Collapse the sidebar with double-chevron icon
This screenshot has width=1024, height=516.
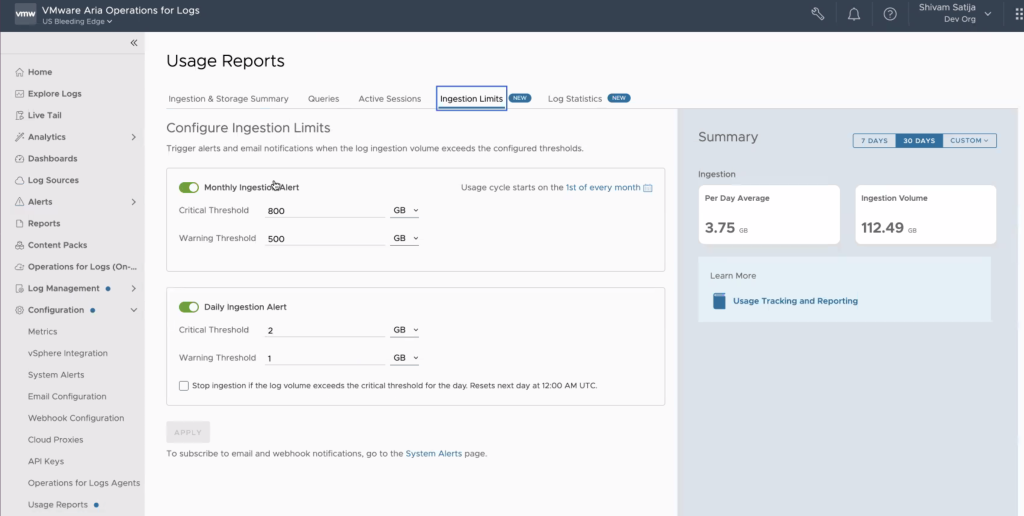[134, 43]
